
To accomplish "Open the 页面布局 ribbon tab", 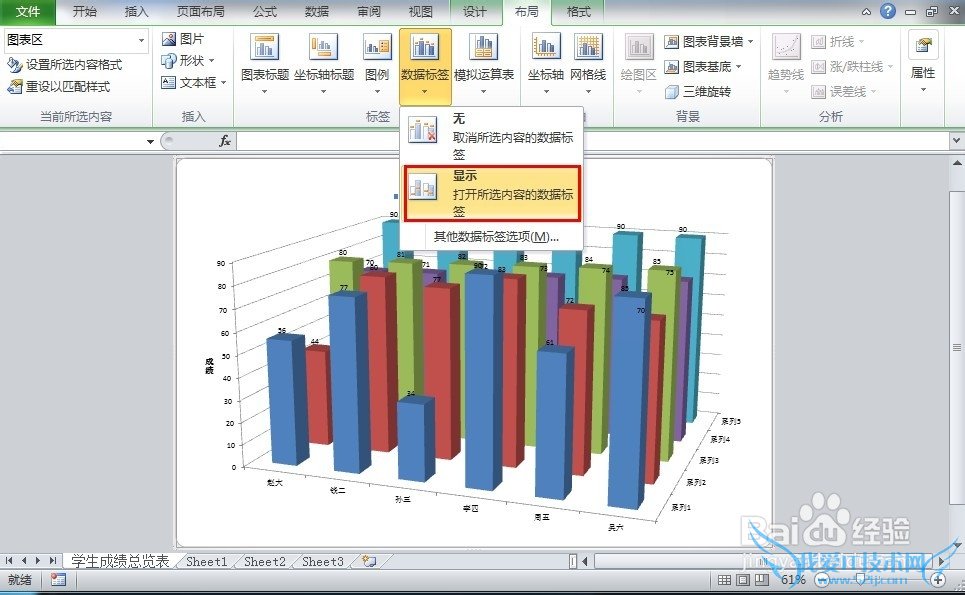I will tap(200, 11).
